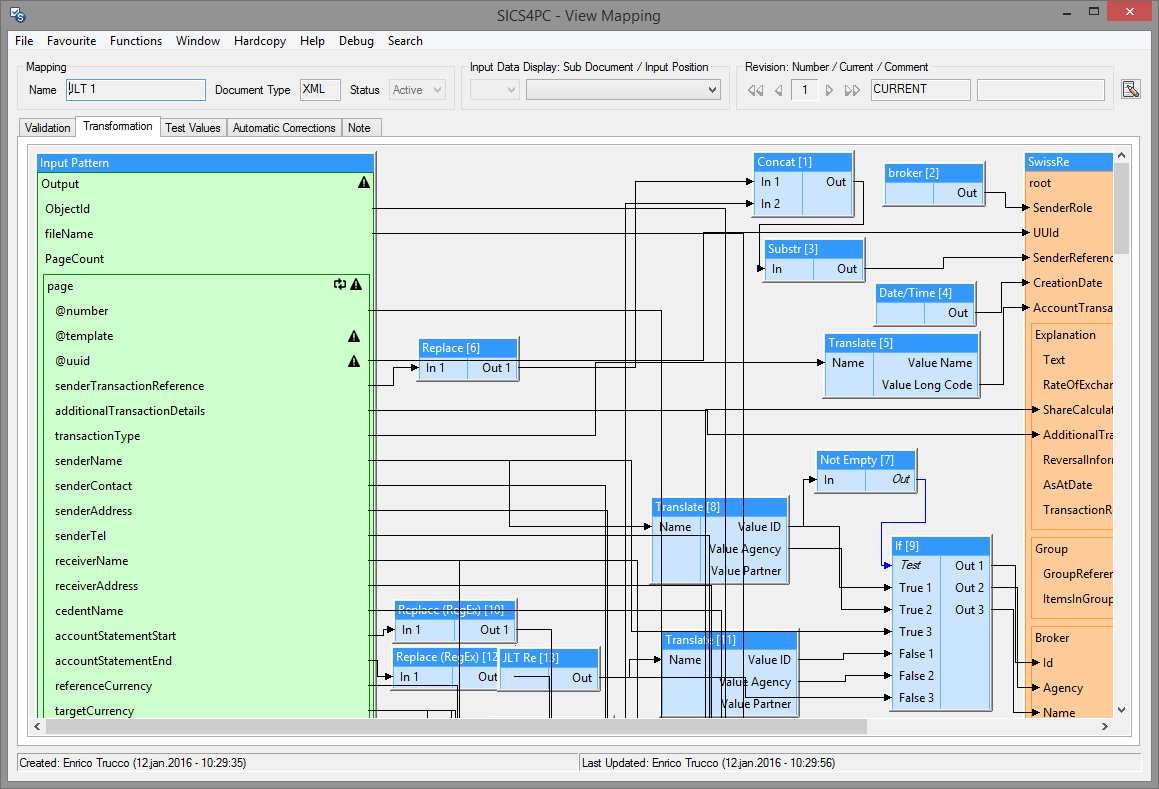Click the edit mapping icon at top right

point(1130,89)
